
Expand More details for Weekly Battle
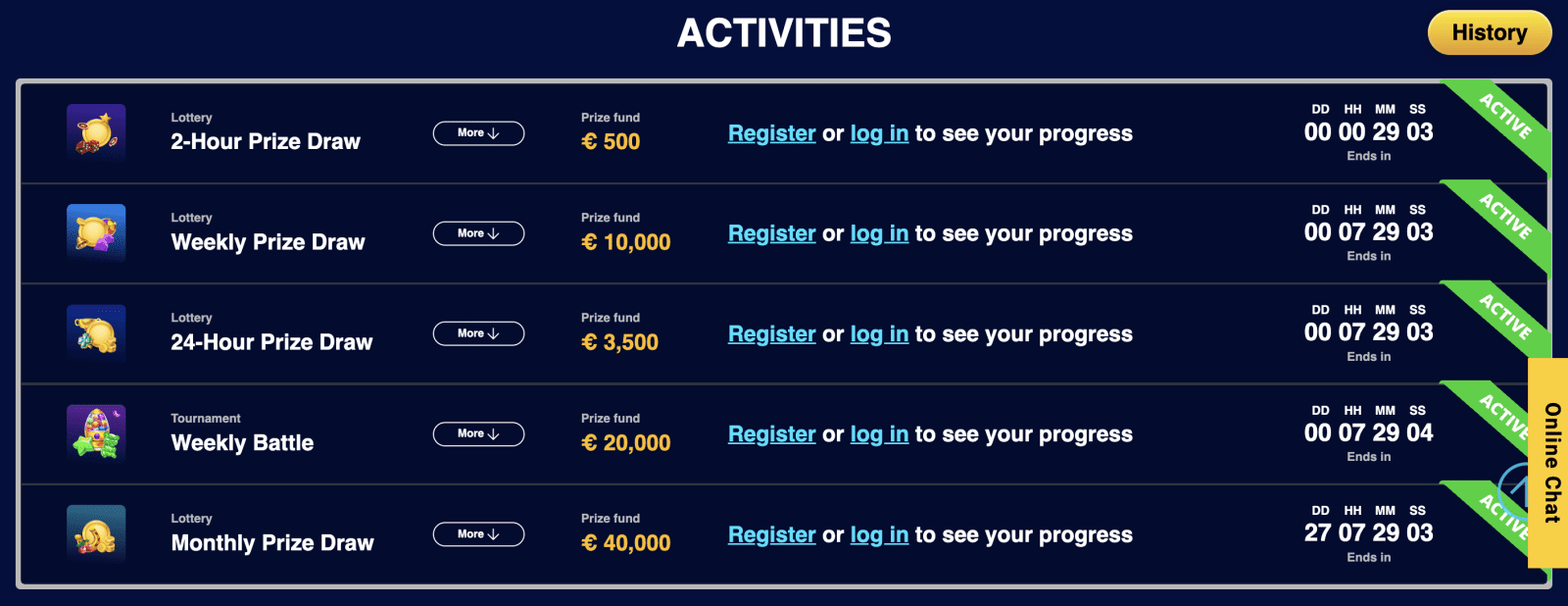coord(478,433)
